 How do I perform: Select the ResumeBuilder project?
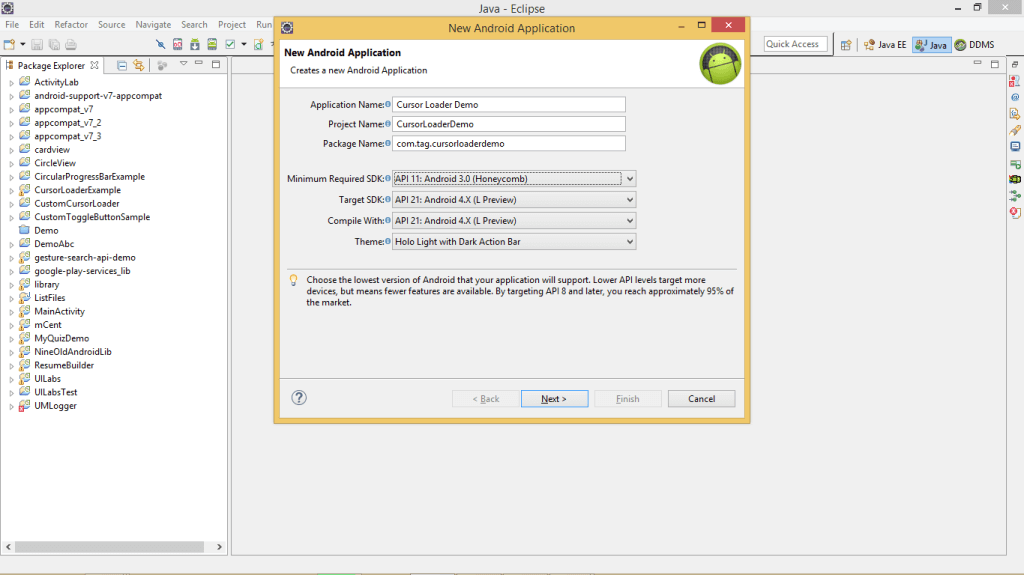(64, 365)
